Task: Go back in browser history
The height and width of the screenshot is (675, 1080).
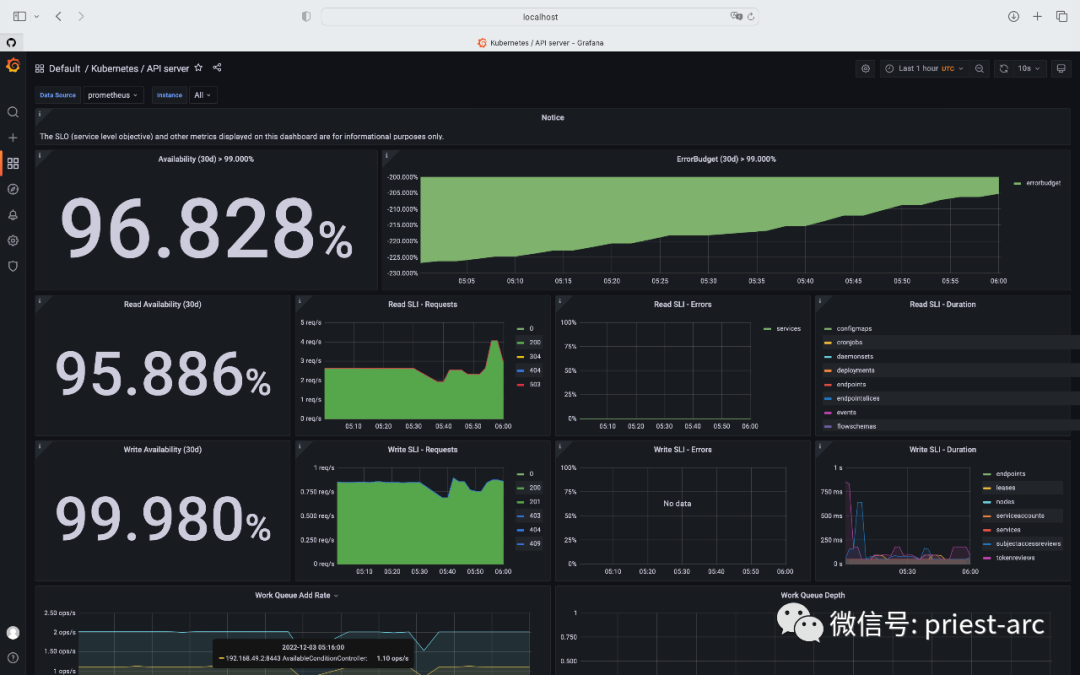Action: click(x=59, y=16)
